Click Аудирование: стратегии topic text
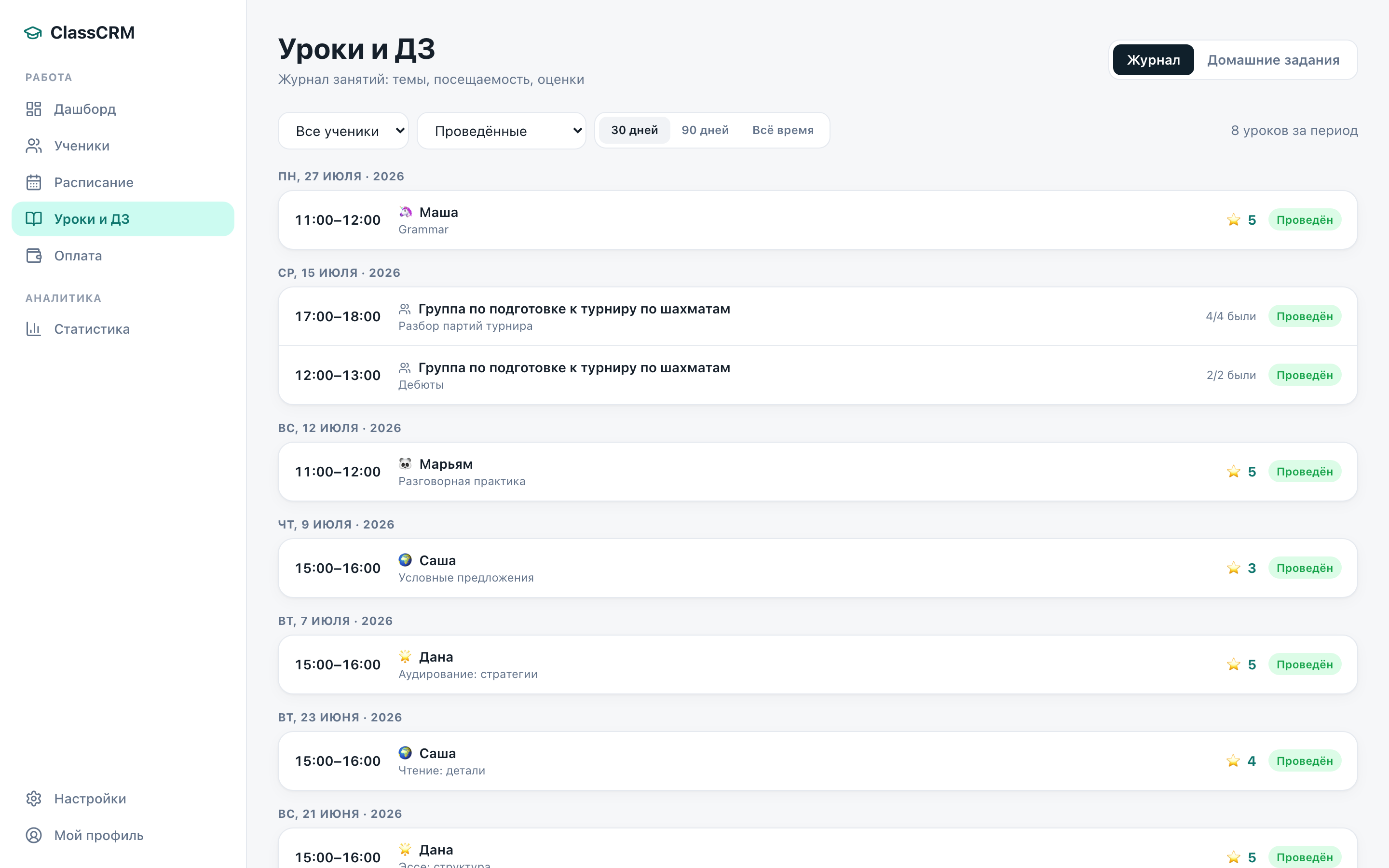The width and height of the screenshot is (1389, 868). point(468,674)
